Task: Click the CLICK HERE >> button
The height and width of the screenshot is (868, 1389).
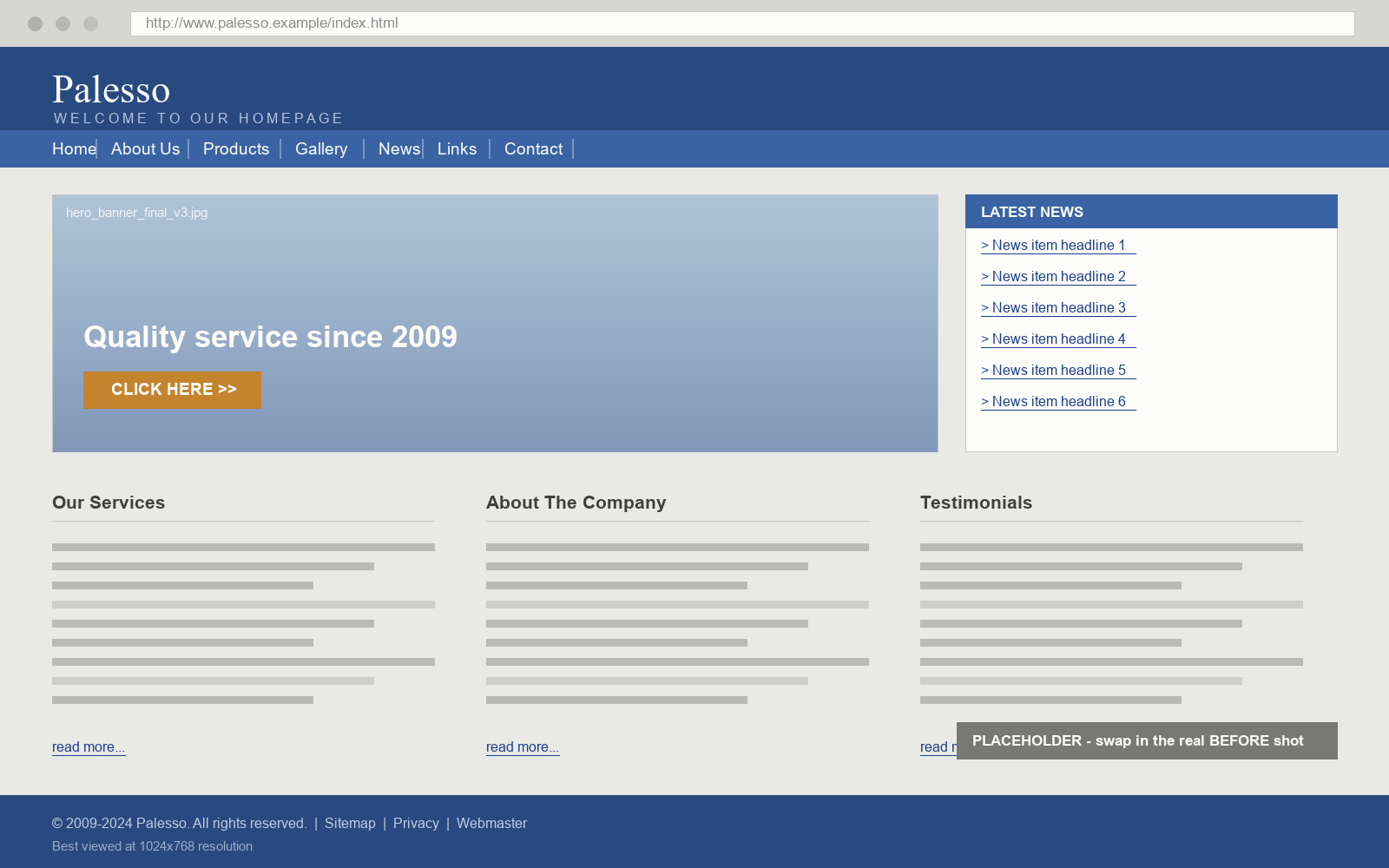Action: coord(172,390)
